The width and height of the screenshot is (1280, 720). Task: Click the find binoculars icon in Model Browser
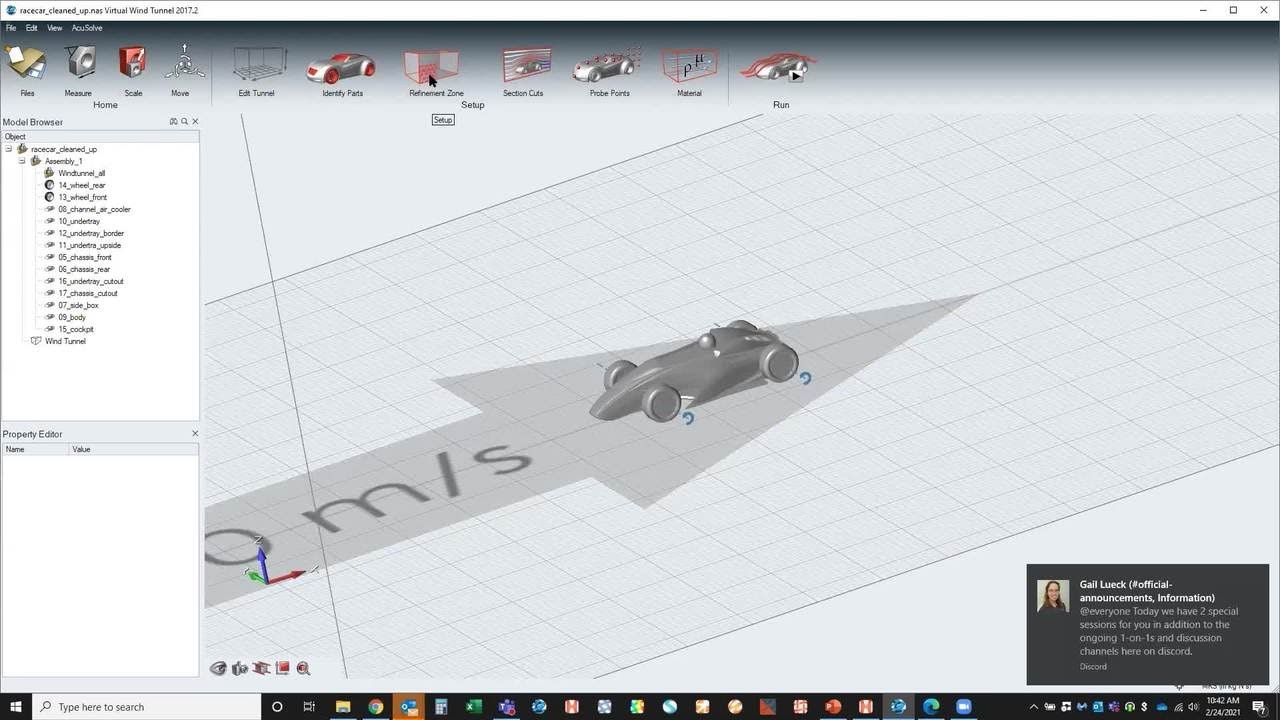(x=173, y=122)
